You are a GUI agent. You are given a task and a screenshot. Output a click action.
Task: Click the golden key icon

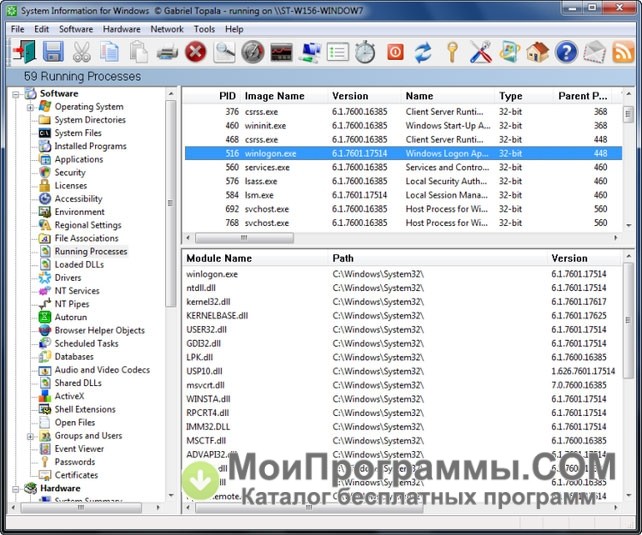(452, 52)
